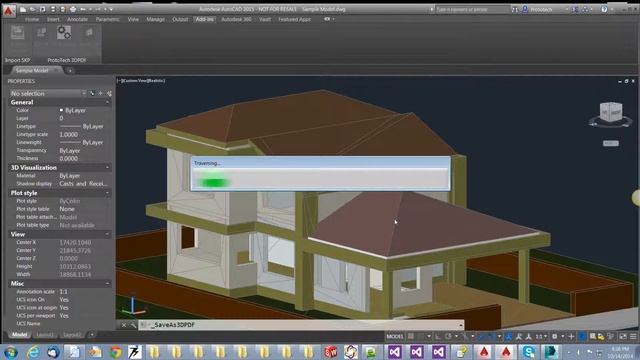
Task: Open the AutoCAD application menu logo button
Action: [9, 10]
